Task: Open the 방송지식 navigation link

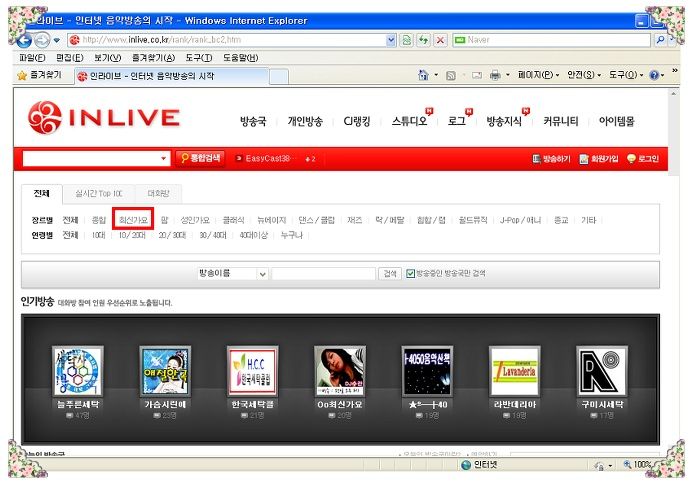Action: point(504,122)
